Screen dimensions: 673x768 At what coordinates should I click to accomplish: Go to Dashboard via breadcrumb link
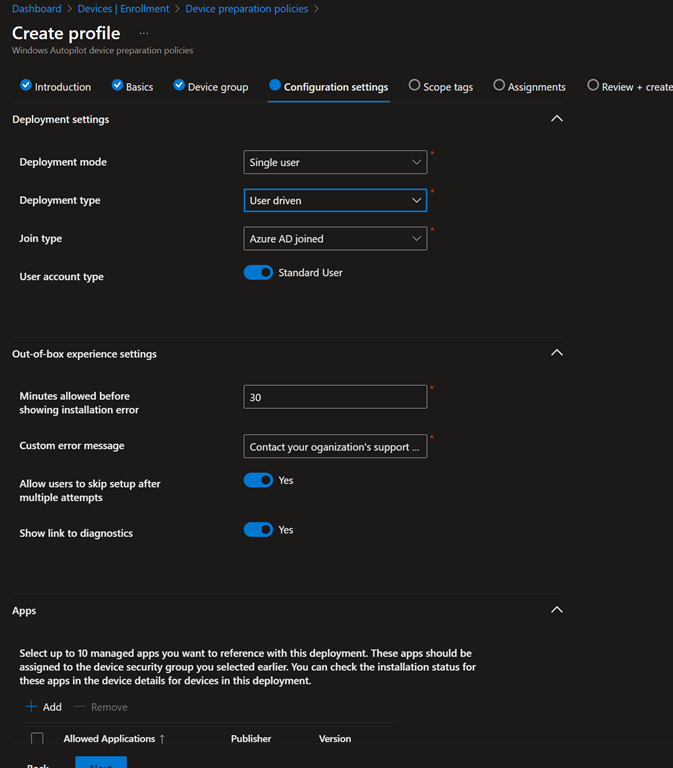(x=35, y=9)
